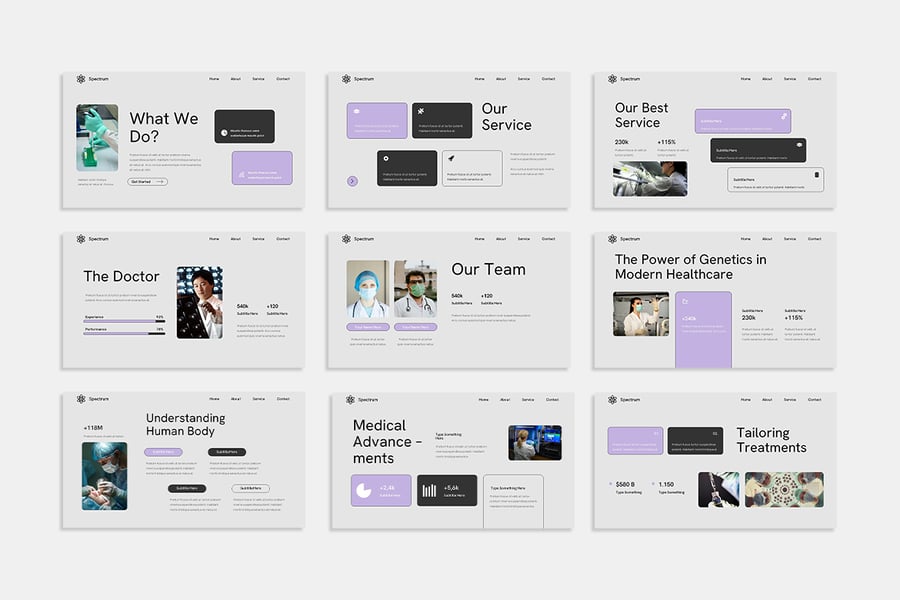900x600 pixels.
Task: Click the icon in purple Our Best Service card
Action: tap(784, 116)
